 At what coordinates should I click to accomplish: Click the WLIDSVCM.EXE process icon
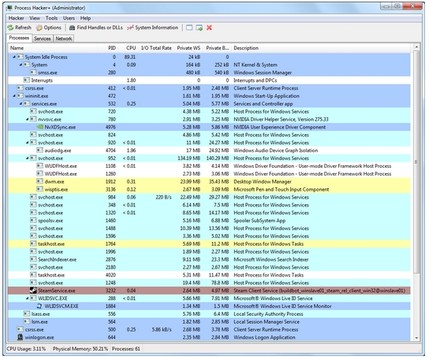coord(40,306)
